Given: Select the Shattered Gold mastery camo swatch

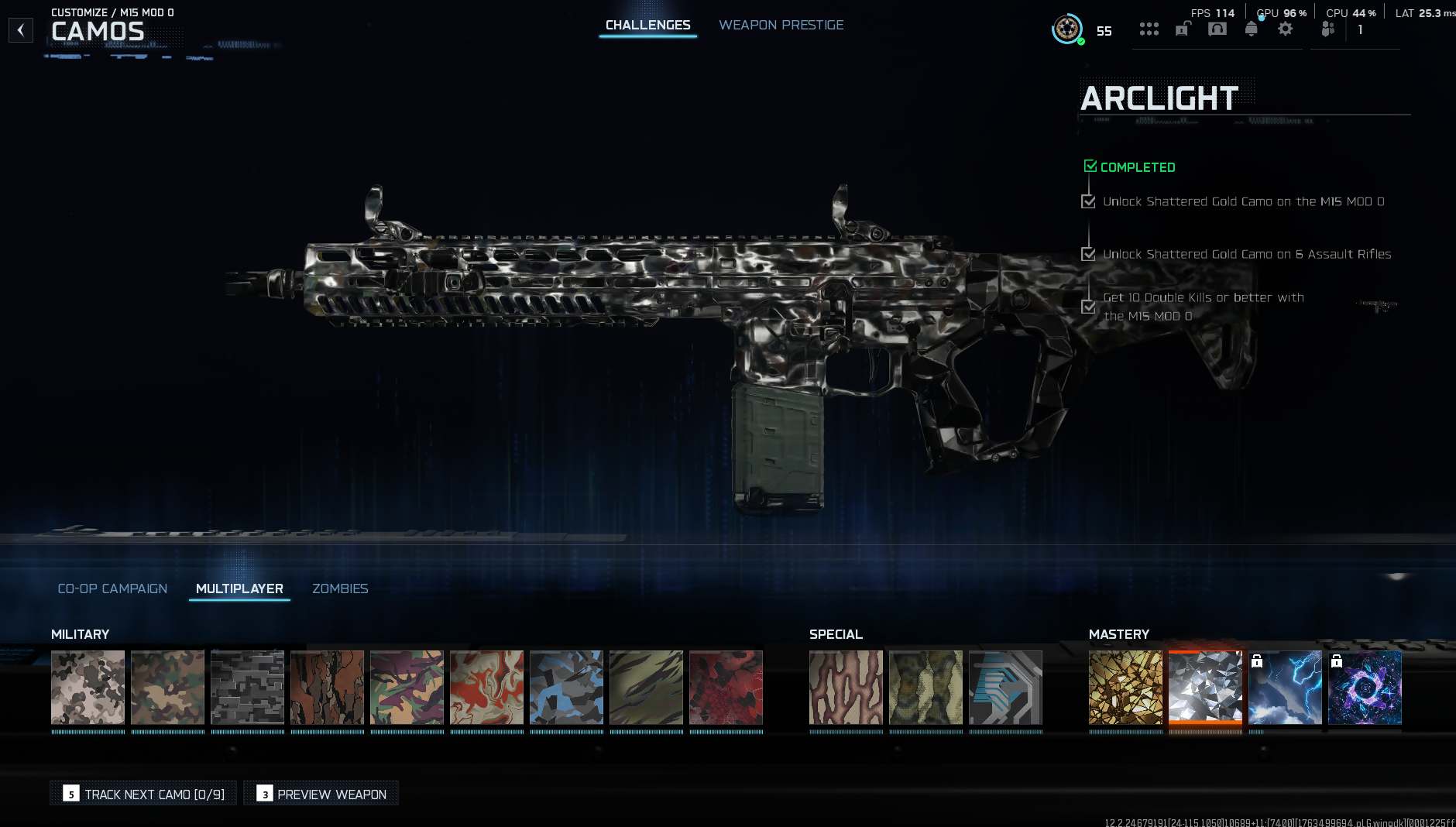Looking at the screenshot, I should [x=1125, y=688].
